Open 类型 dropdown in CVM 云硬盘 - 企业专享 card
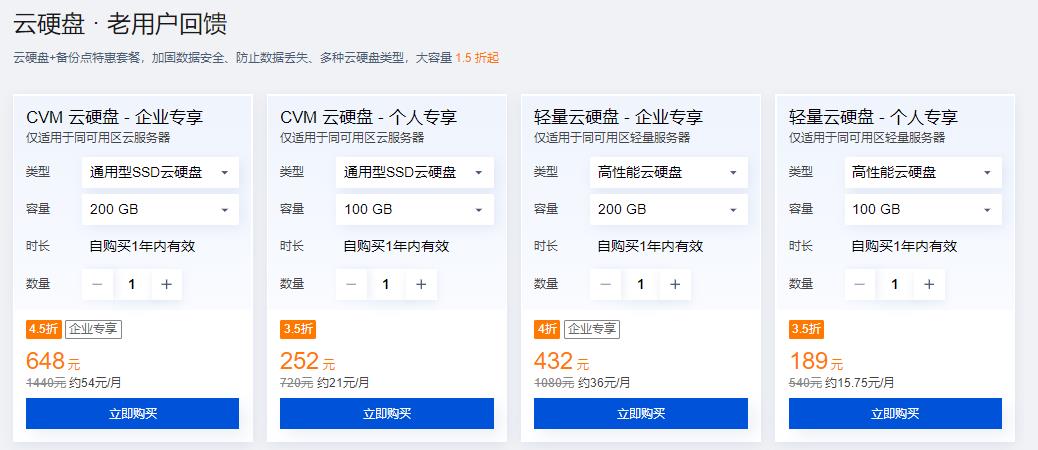 coord(160,173)
